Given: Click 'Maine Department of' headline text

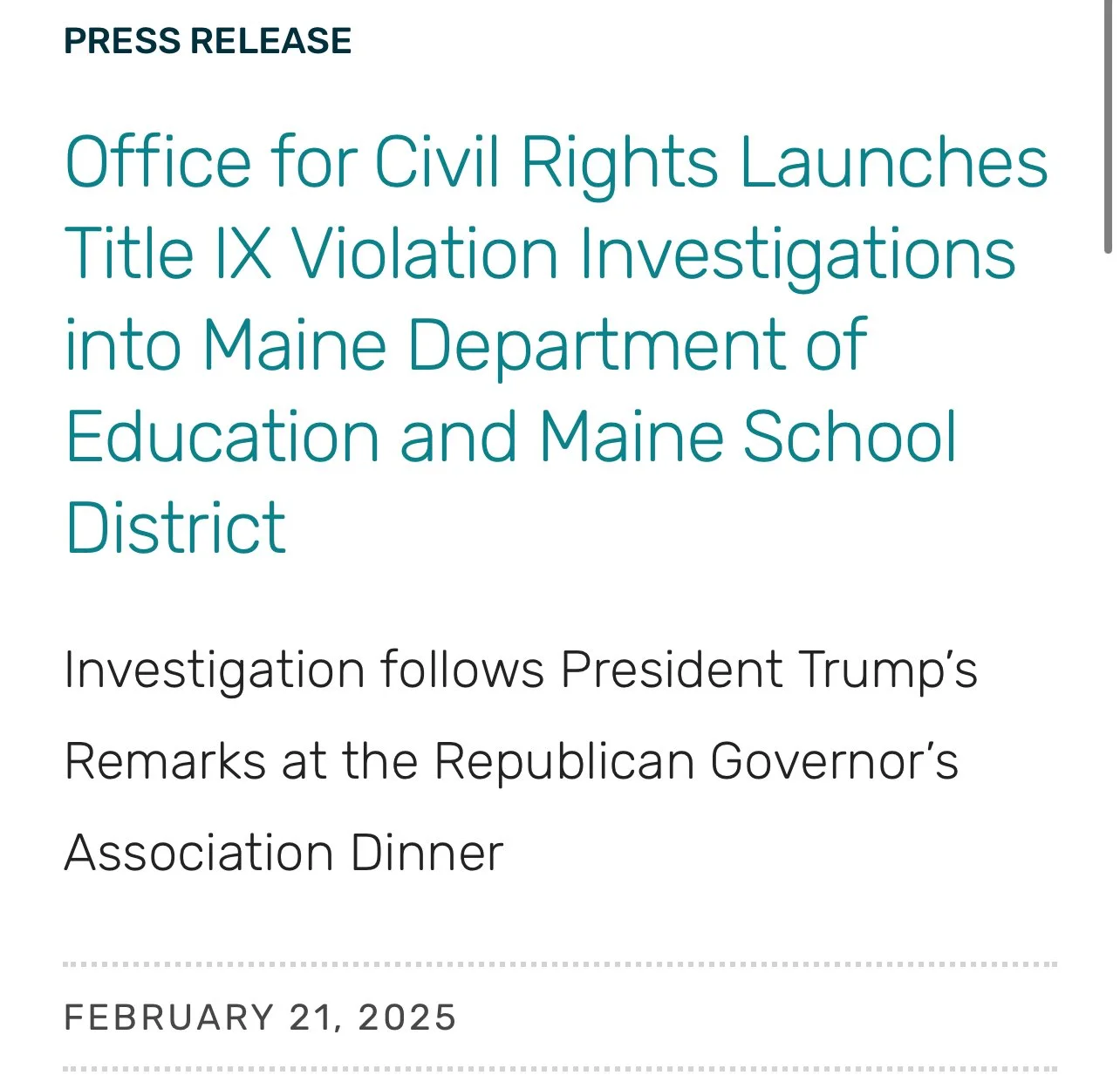Looking at the screenshot, I should click(535, 345).
